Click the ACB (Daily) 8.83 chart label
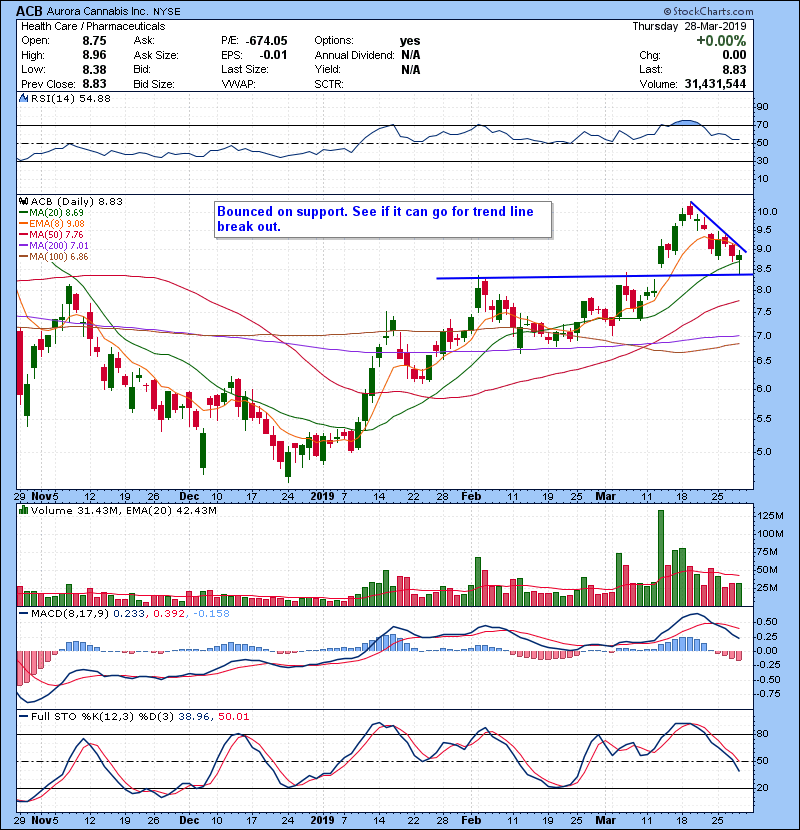800x830 pixels. pos(77,202)
